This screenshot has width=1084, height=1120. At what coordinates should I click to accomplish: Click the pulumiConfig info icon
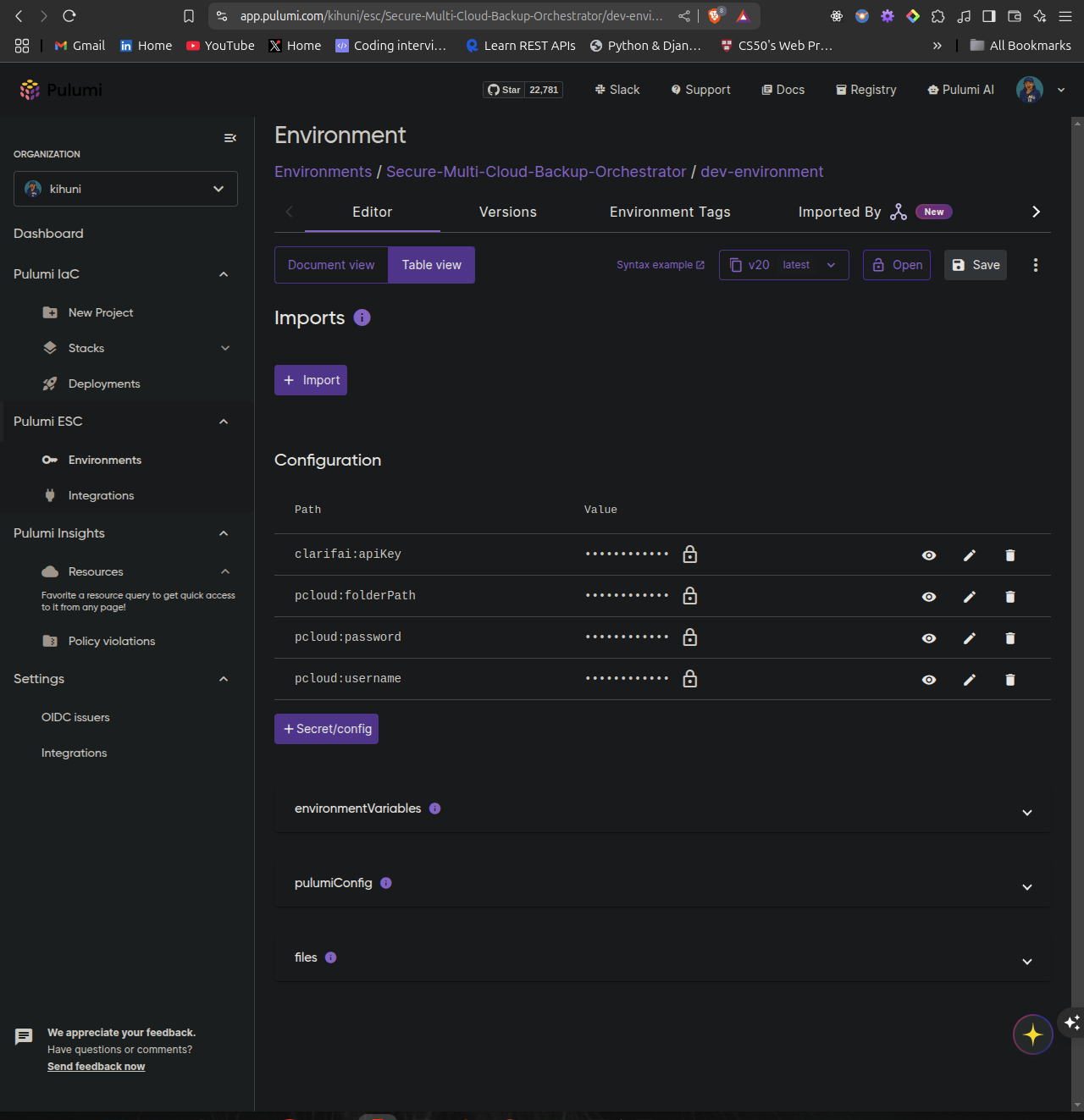386,883
